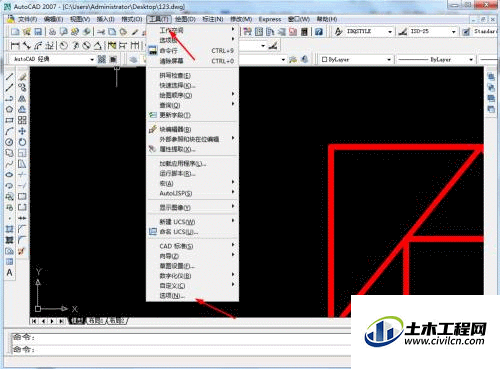The image size is (500, 369).
Task: Select the Ellipse draw tool
Action: [x=9, y=175]
